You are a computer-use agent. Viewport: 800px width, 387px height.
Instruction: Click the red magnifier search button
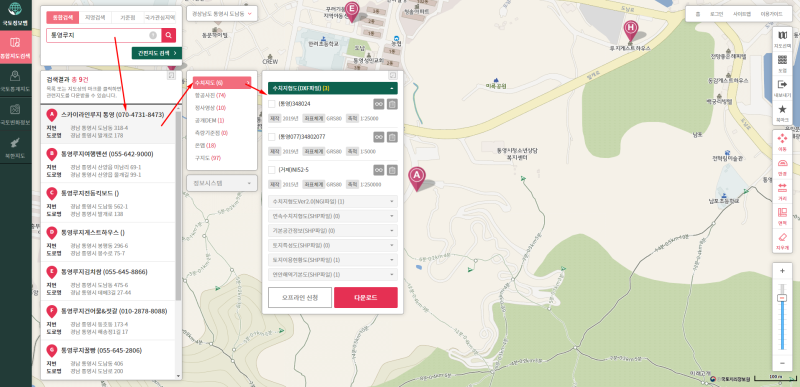[169, 35]
